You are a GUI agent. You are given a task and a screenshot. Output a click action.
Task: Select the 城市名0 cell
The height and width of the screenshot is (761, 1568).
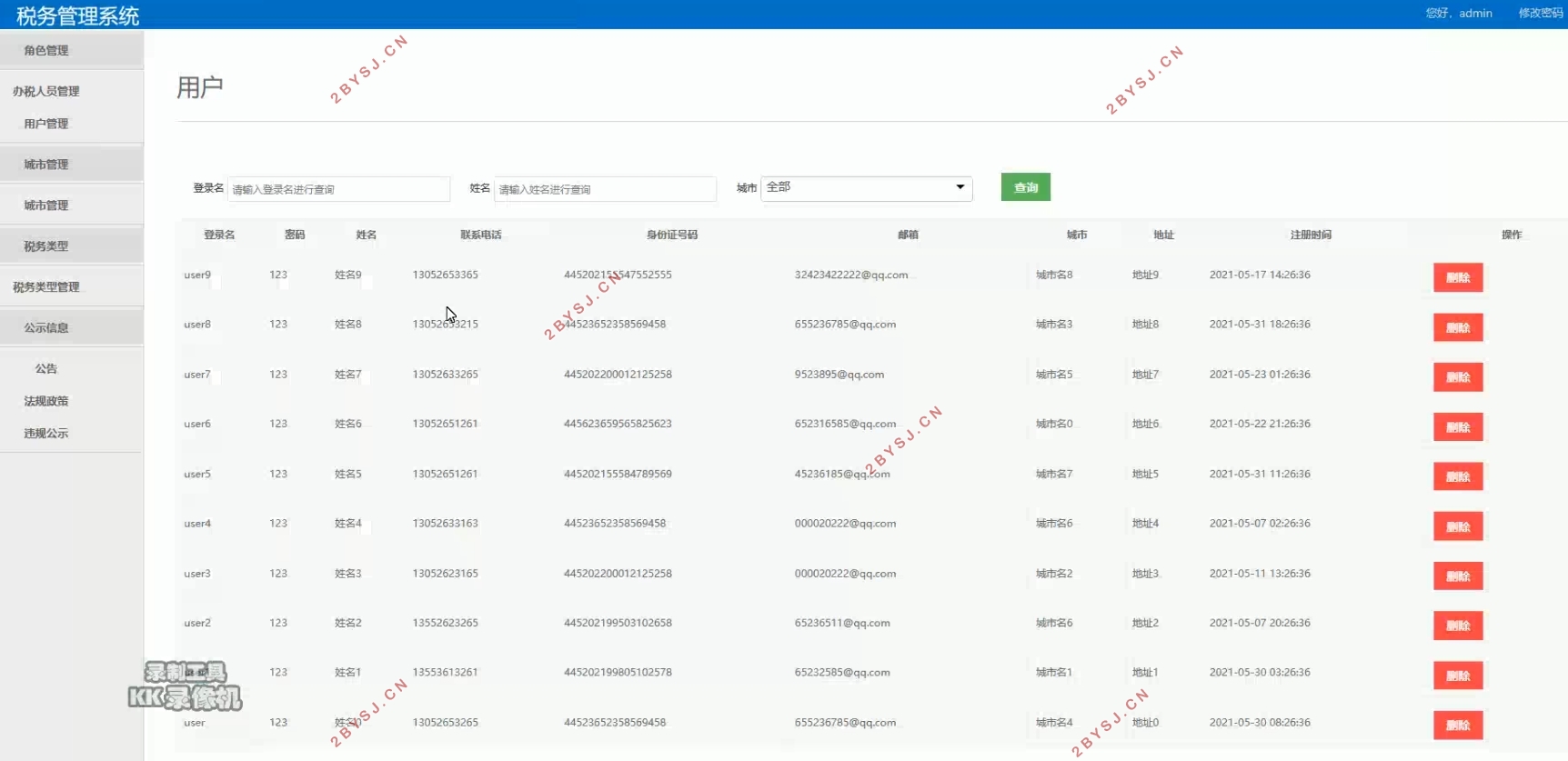[1054, 424]
